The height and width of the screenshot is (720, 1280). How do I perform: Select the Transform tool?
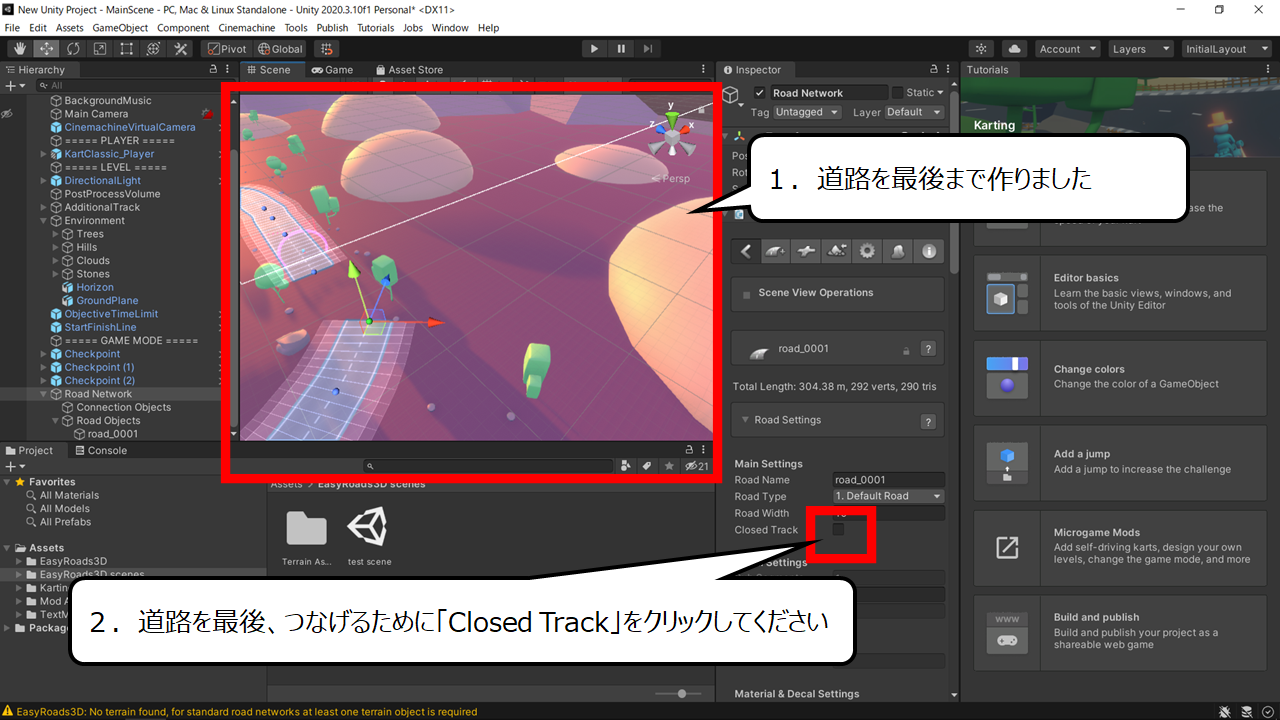[154, 48]
